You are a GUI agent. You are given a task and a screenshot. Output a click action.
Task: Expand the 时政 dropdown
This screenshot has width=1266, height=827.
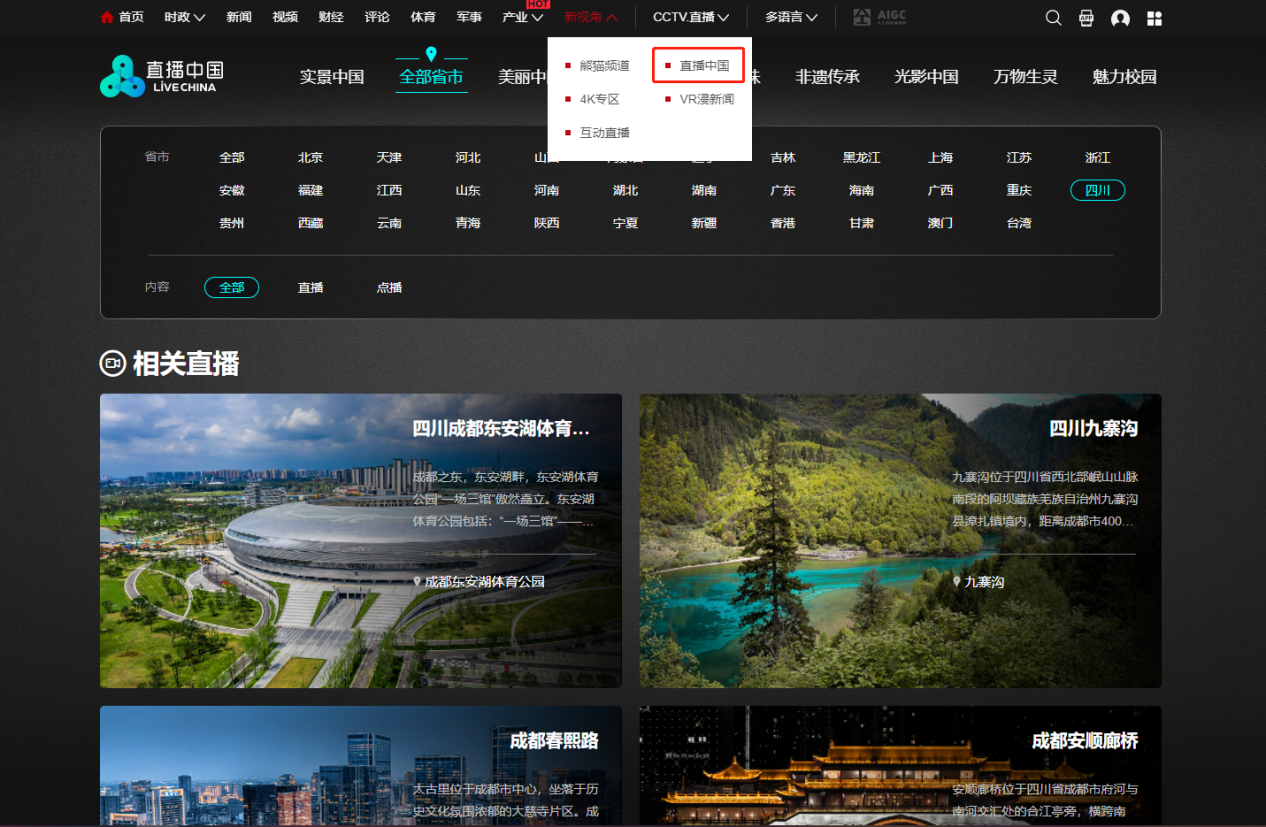[185, 17]
